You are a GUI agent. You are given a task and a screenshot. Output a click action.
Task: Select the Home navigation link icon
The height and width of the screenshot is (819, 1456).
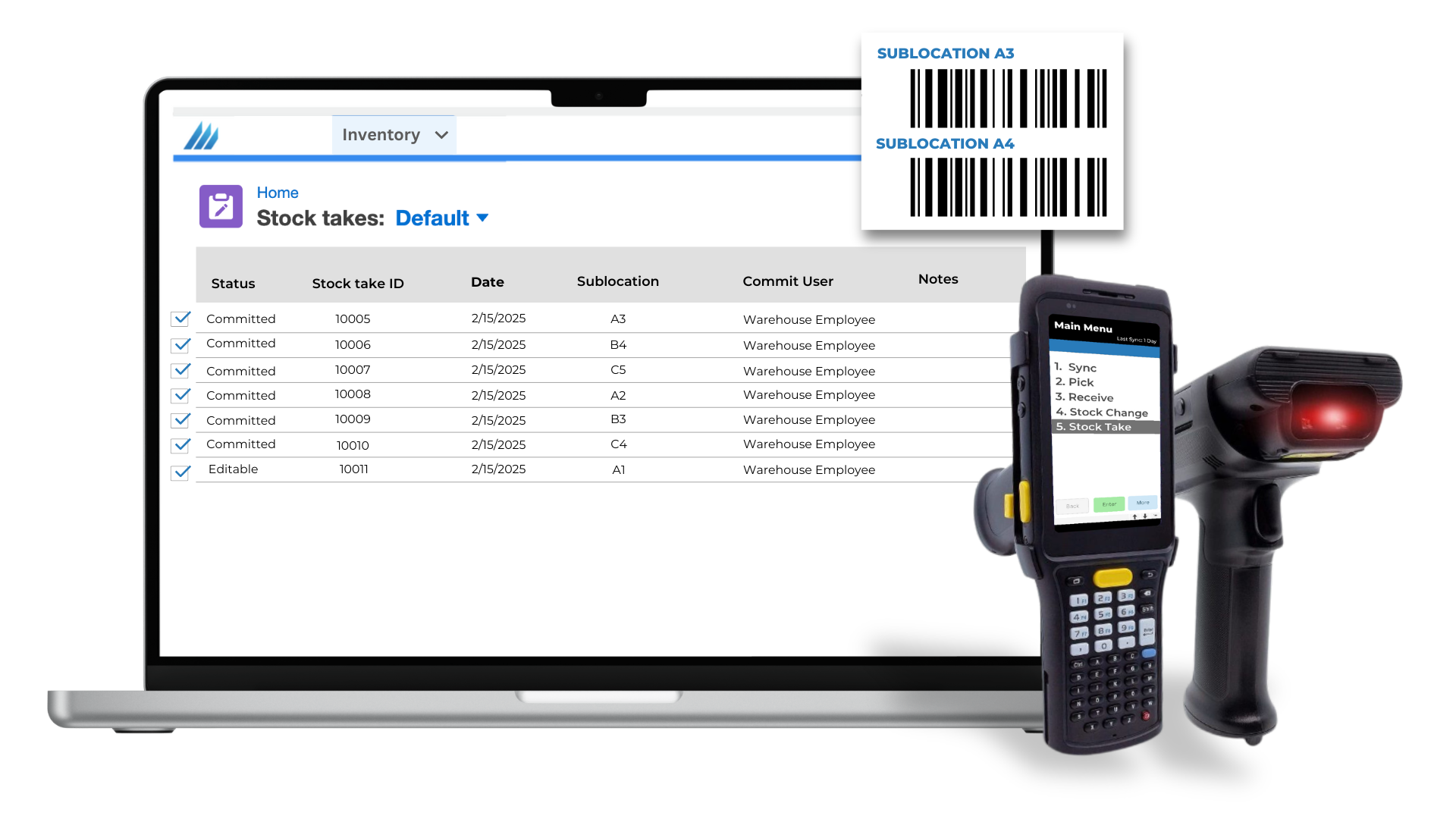tap(277, 192)
